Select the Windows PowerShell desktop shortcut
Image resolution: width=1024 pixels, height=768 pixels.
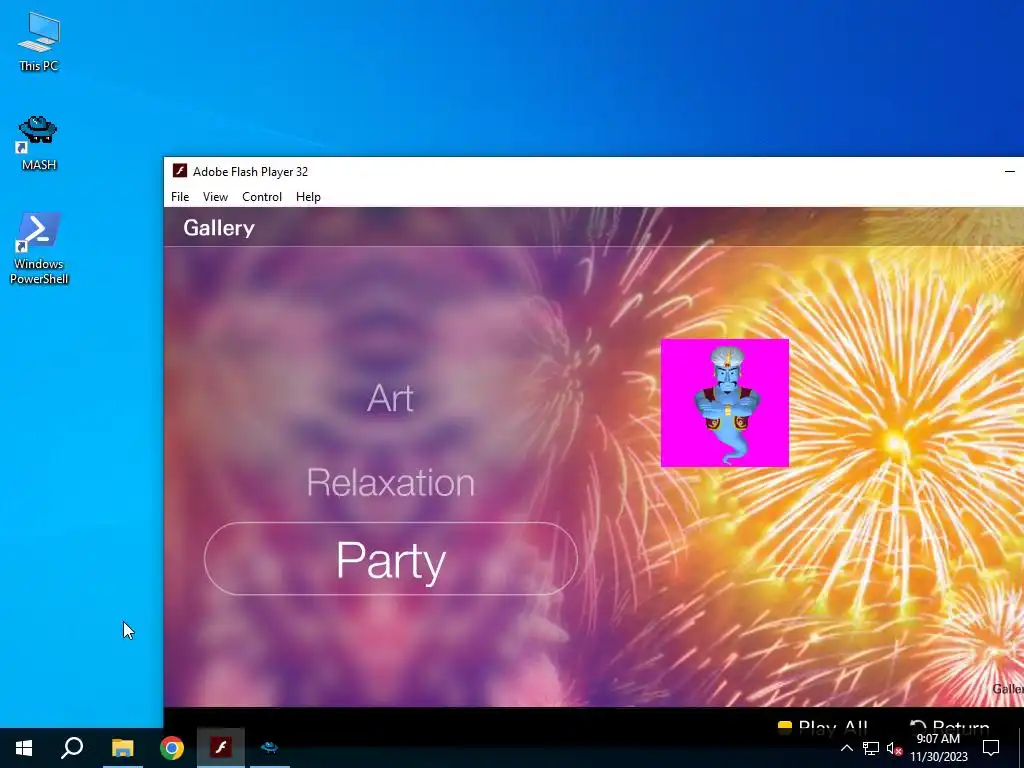tap(39, 248)
